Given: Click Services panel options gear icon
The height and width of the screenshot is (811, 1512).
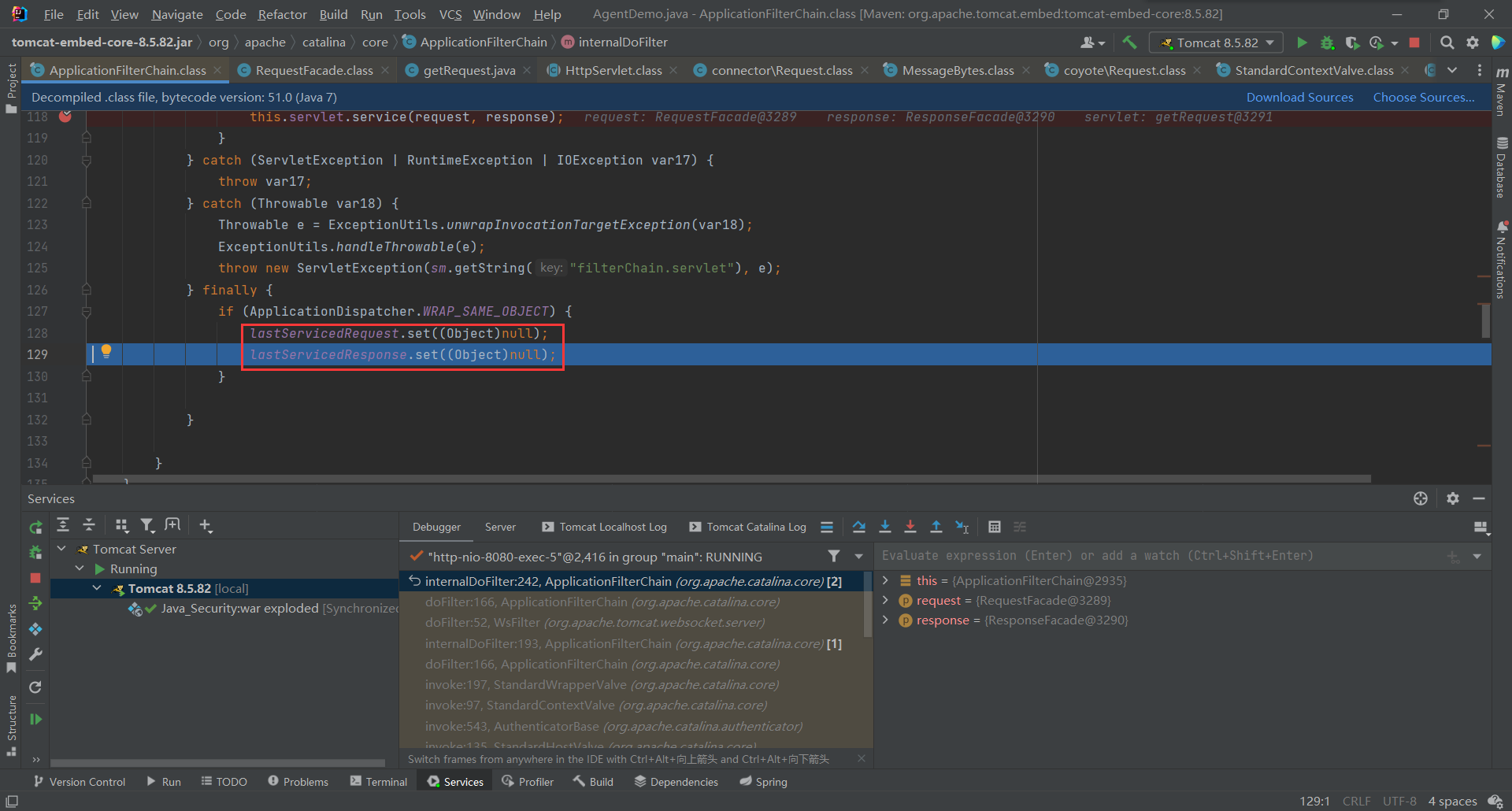Looking at the screenshot, I should click(1453, 498).
